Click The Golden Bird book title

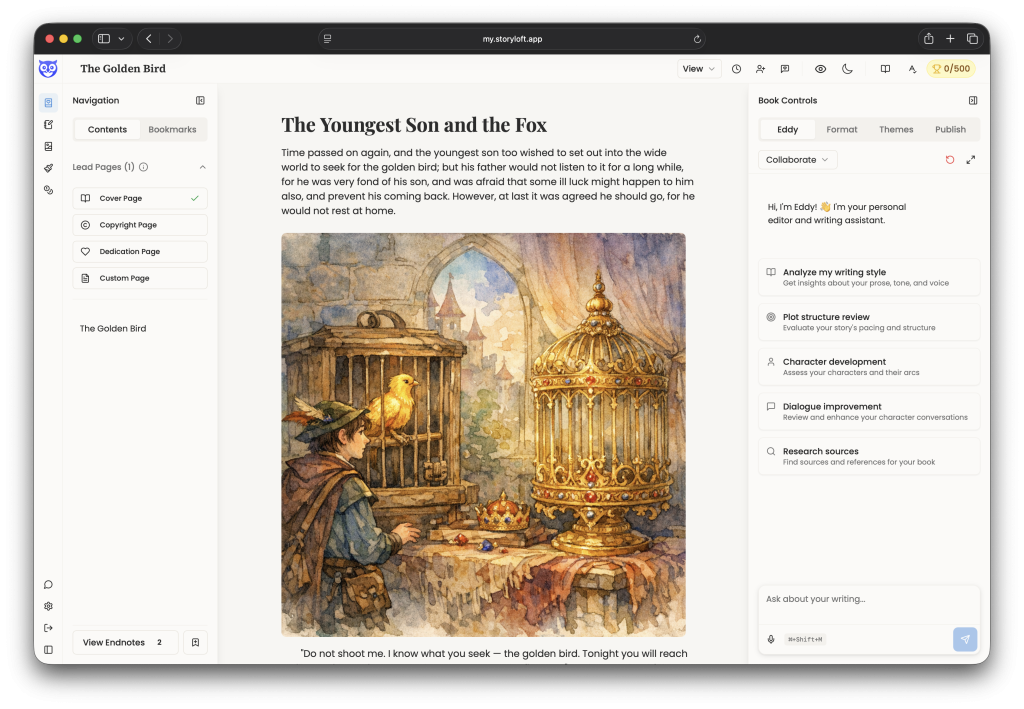coord(123,69)
